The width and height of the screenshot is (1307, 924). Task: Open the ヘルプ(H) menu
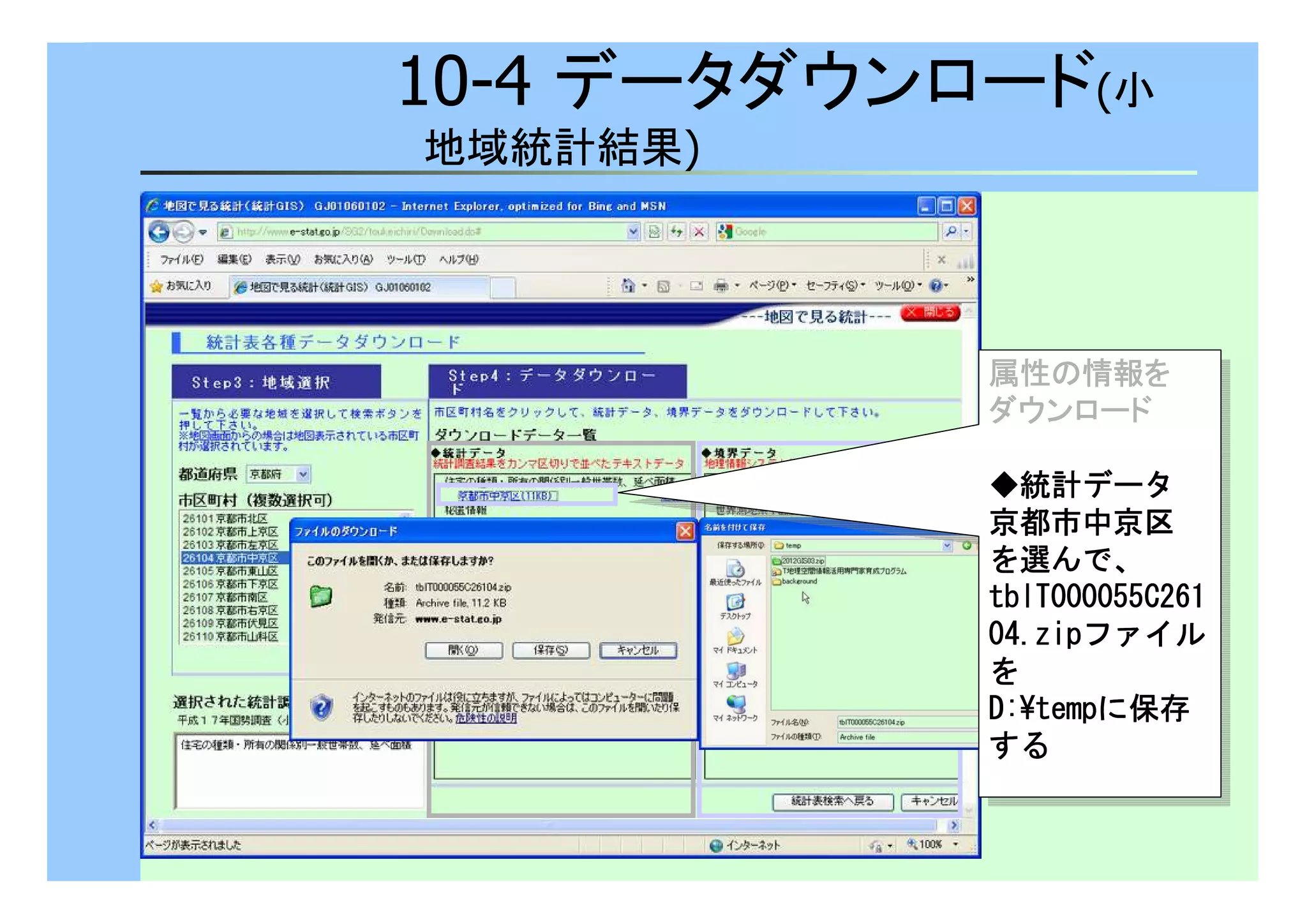point(458,260)
